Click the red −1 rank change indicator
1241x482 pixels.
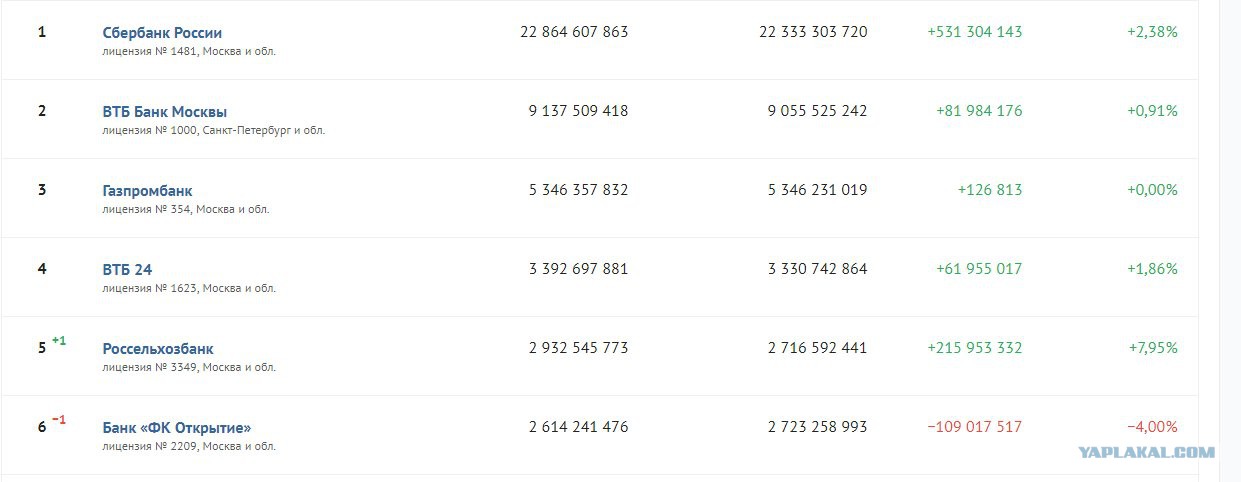pos(59,420)
